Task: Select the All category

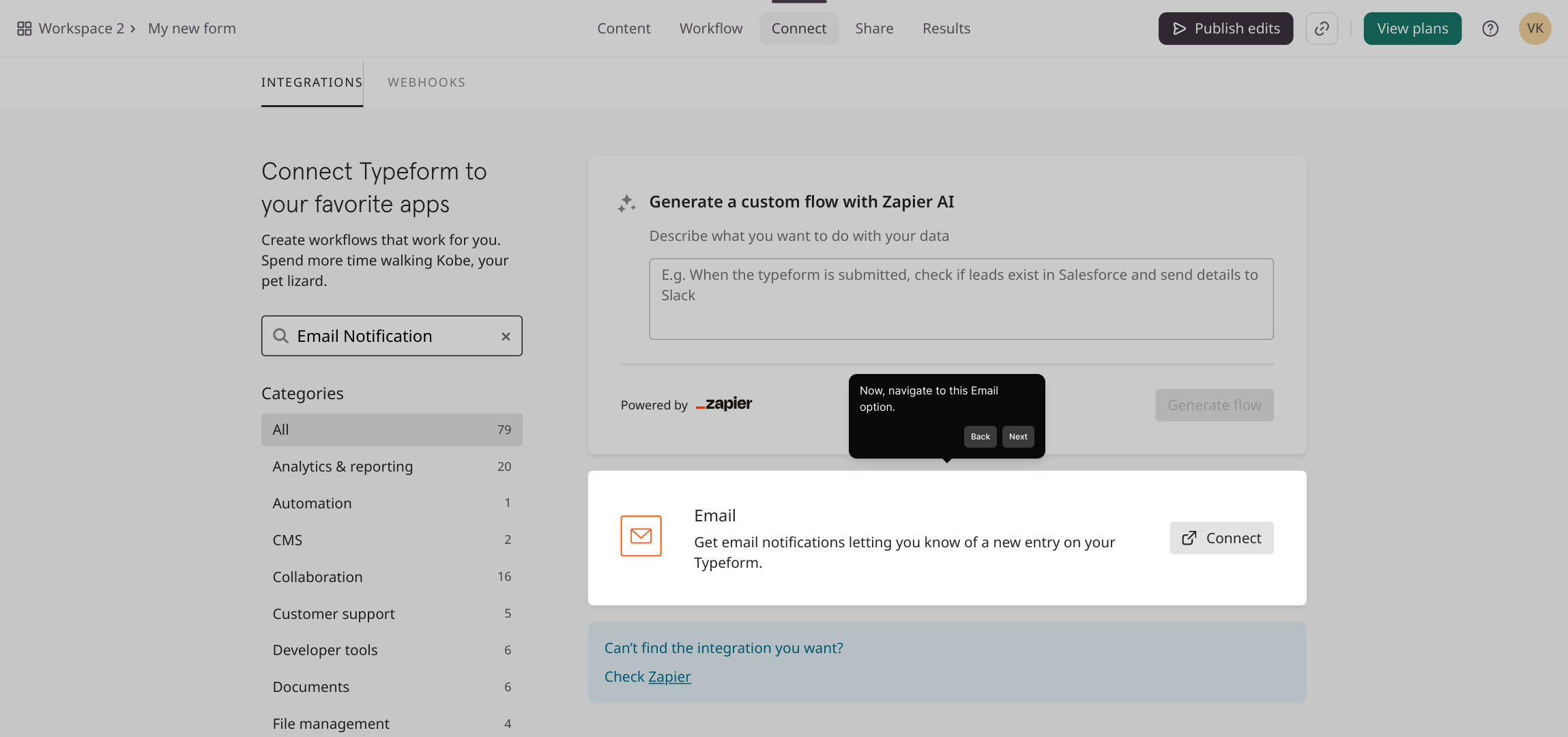Action: [392, 430]
